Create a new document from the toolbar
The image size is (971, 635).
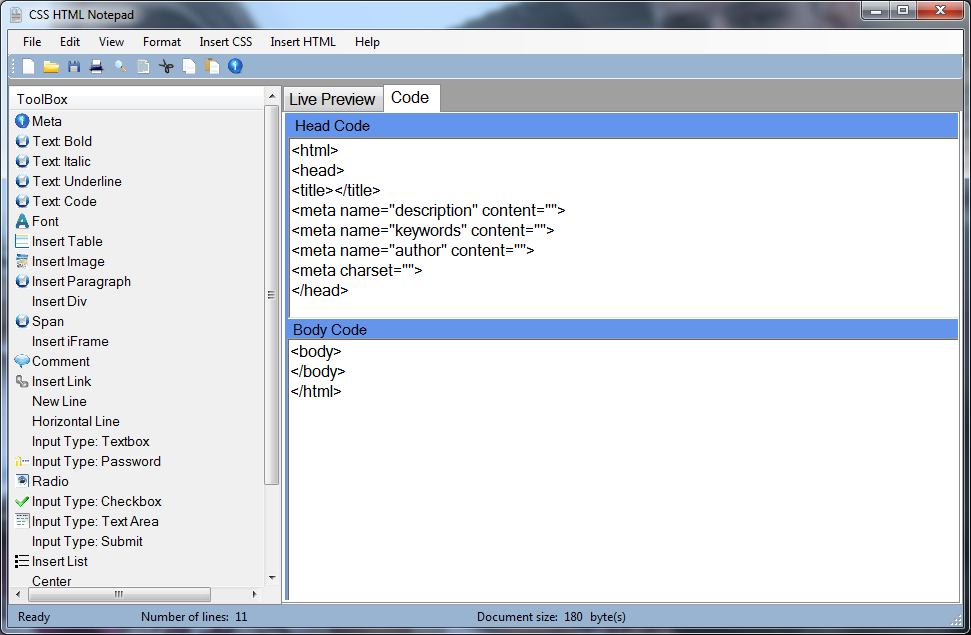[x=27, y=66]
